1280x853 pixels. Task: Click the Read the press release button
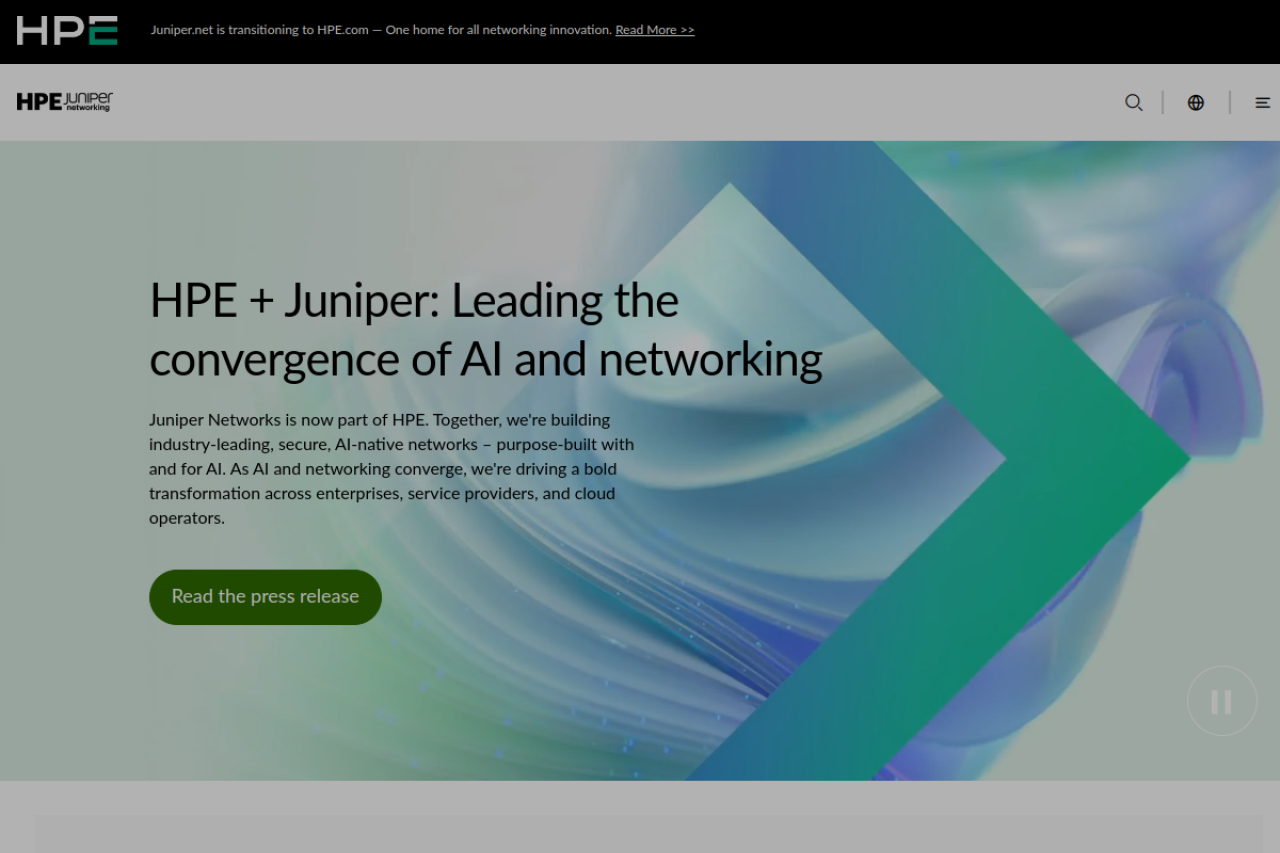(x=265, y=597)
